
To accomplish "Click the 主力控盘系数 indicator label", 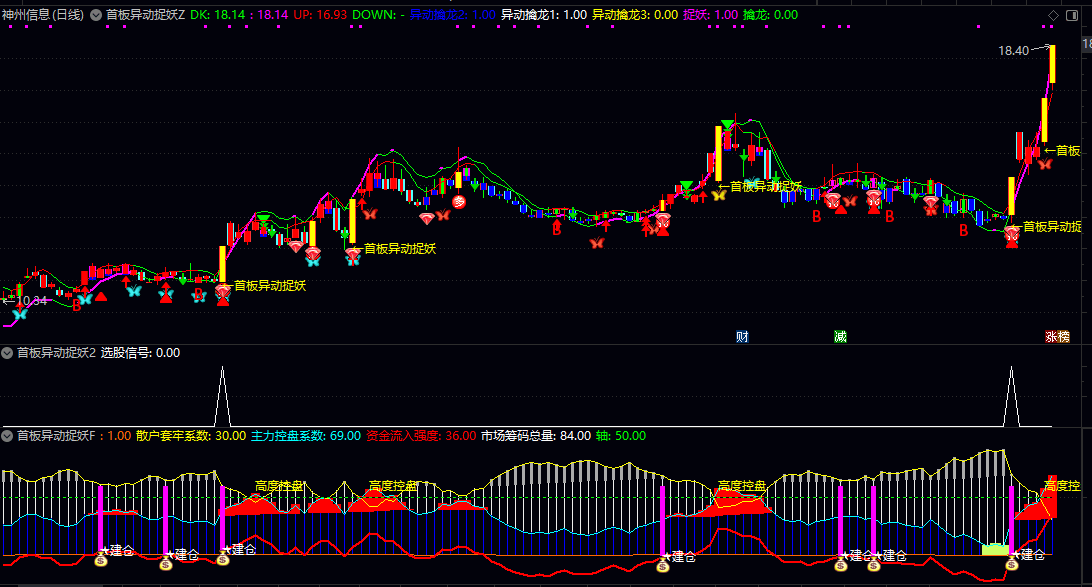I will click(x=290, y=436).
